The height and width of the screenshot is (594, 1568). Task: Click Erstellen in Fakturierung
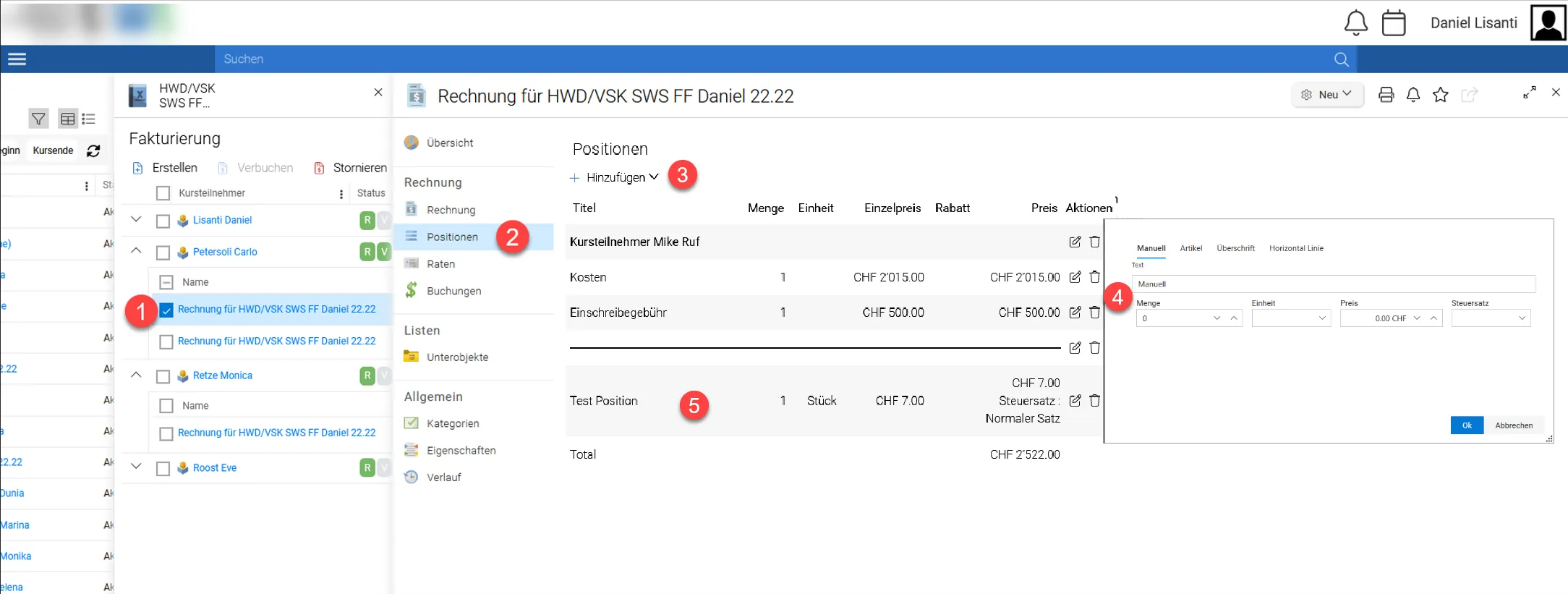[x=165, y=168]
